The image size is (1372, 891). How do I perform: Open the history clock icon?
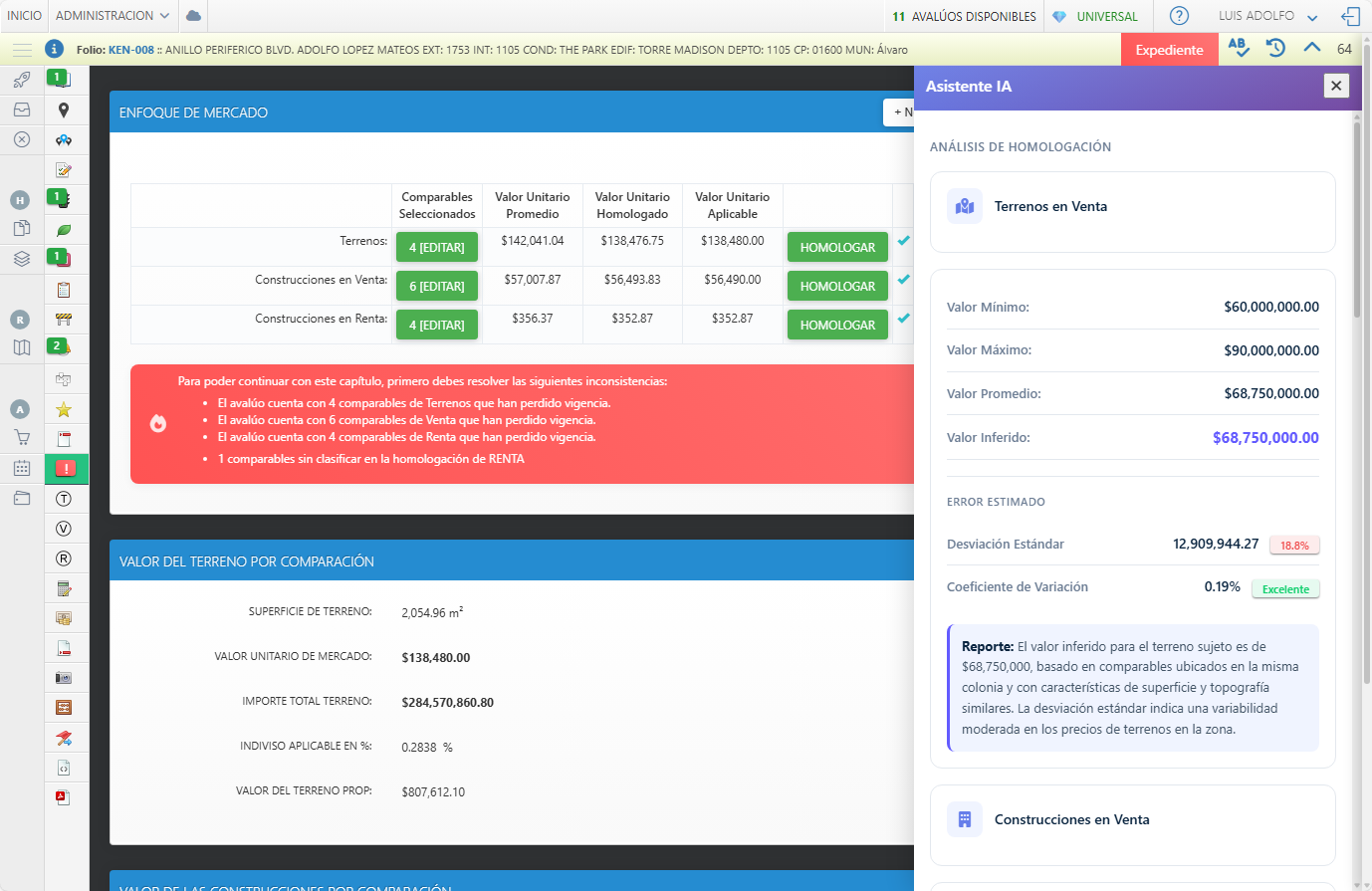[x=1275, y=48]
